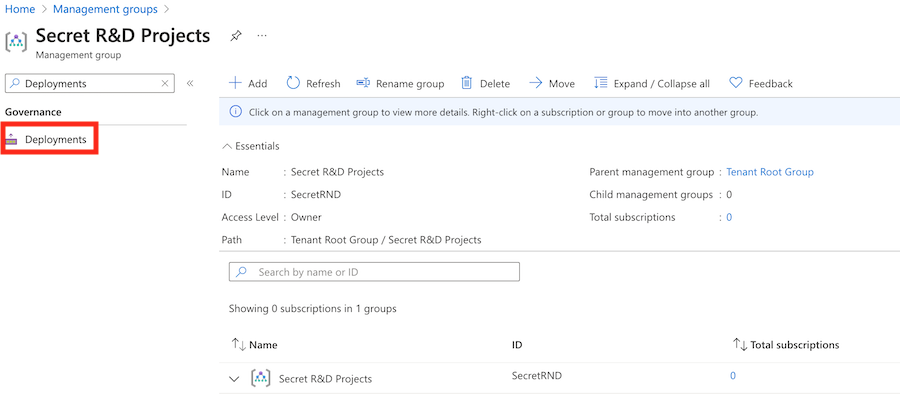Image resolution: width=900 pixels, height=397 pixels.
Task: Click the Add toolbar button
Action: pyautogui.click(x=248, y=83)
